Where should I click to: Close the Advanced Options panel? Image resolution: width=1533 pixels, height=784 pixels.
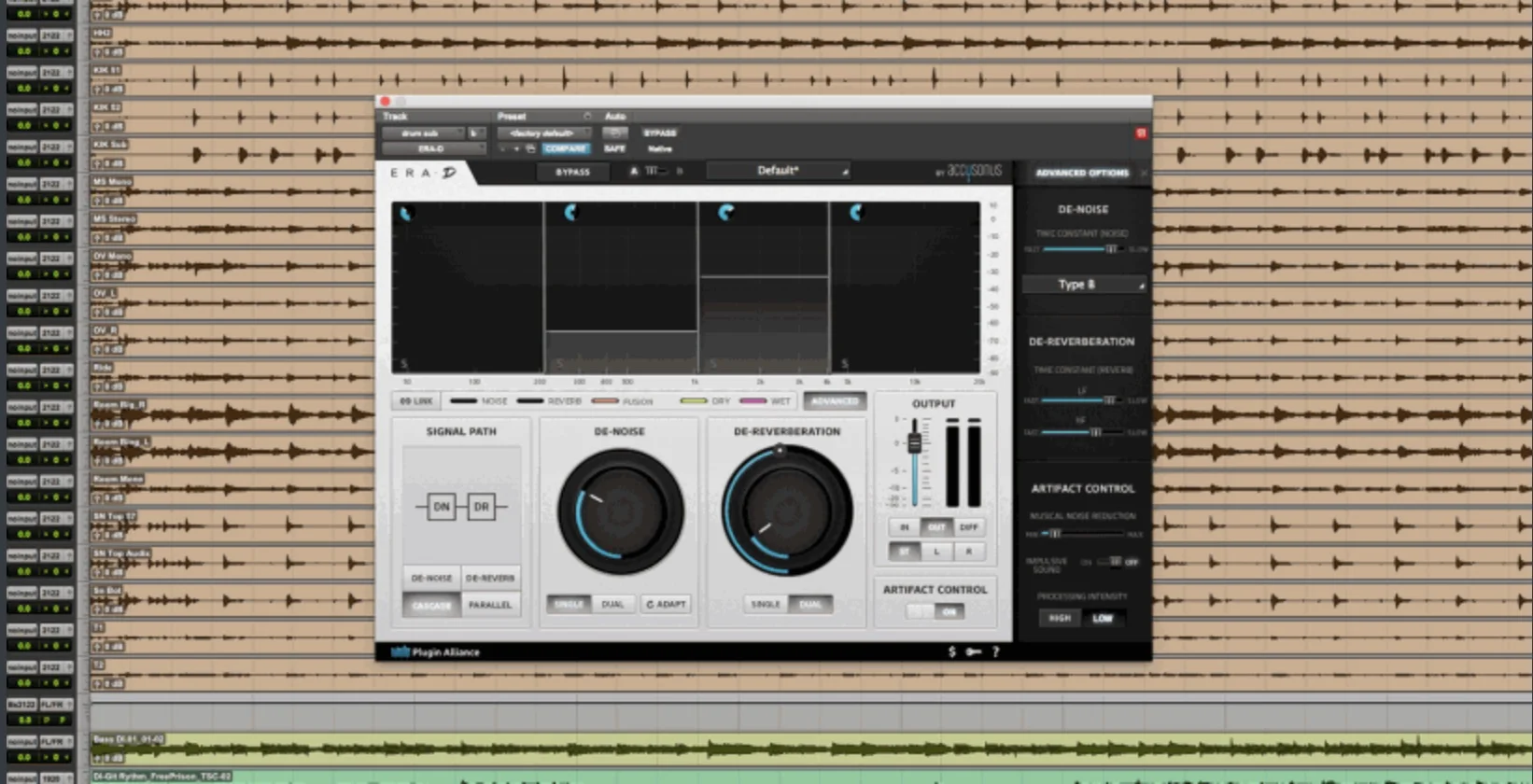(x=1144, y=173)
